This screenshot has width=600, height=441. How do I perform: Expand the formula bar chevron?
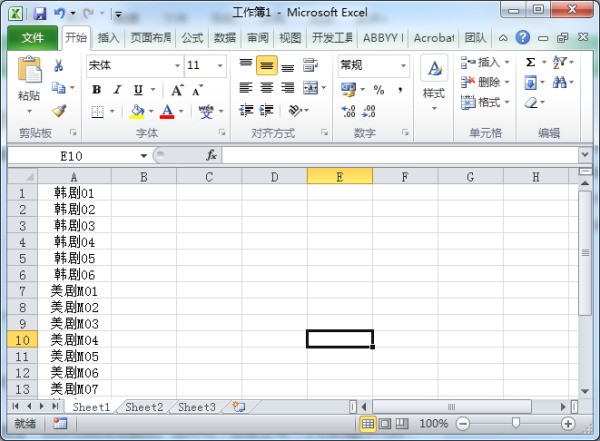585,155
